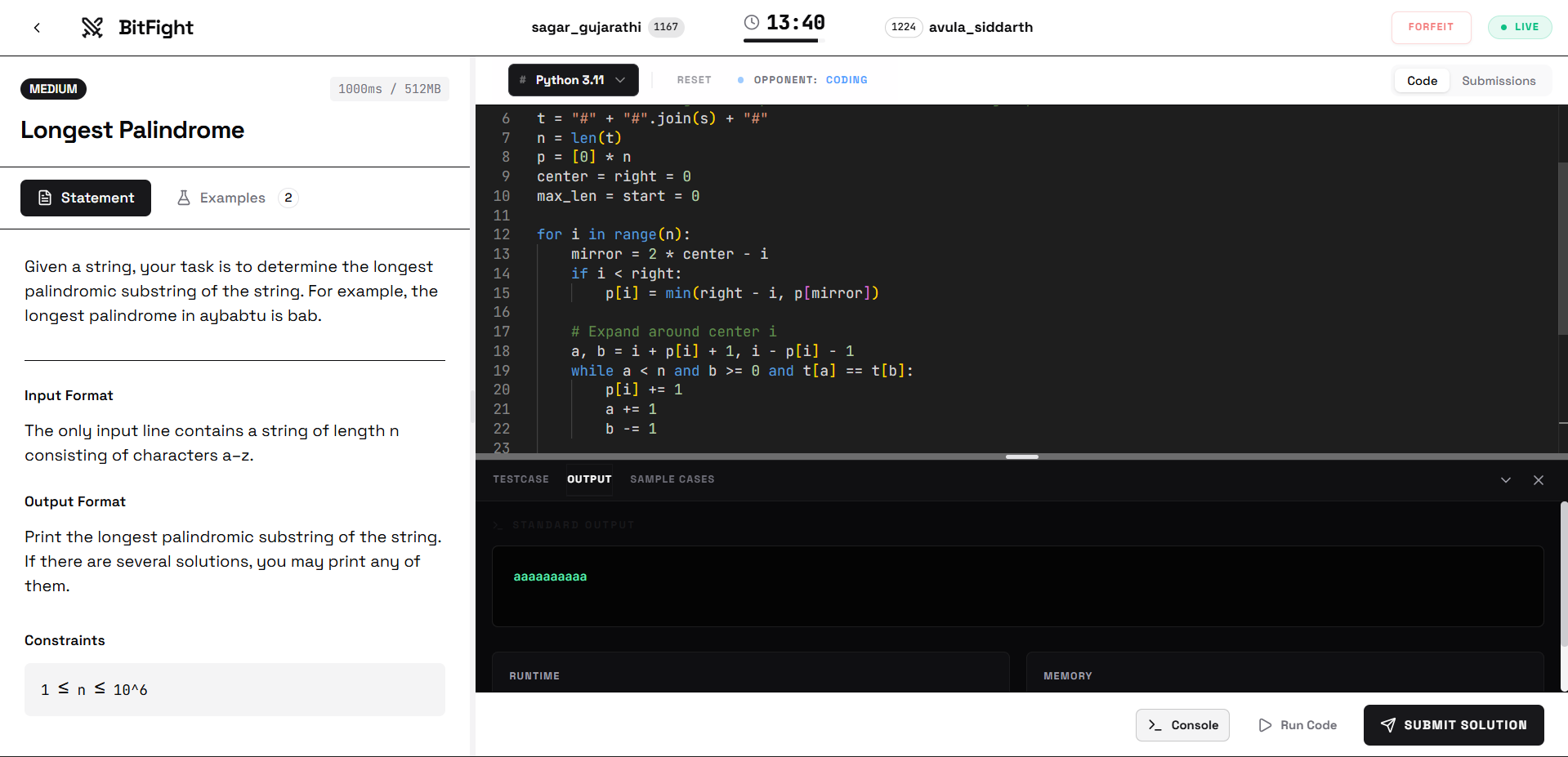Image resolution: width=1568 pixels, height=757 pixels.
Task: Click the horizontal splitter handle above output
Action: pos(1021,456)
